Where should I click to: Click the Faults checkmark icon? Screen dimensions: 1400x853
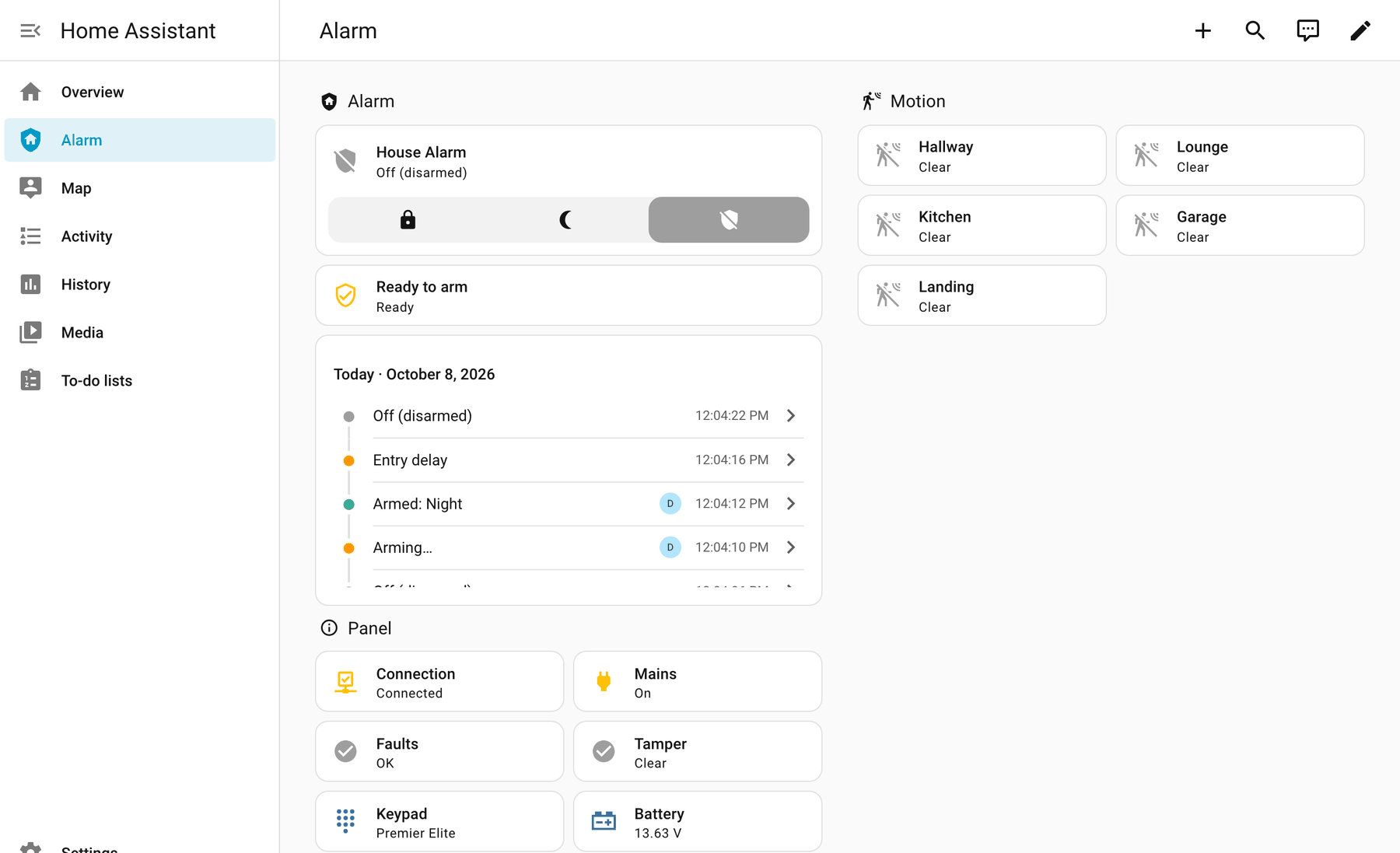pos(345,751)
